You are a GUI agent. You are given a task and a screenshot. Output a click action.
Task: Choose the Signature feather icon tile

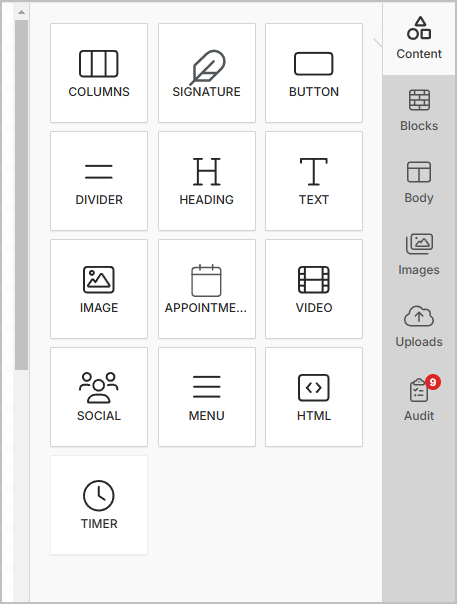click(207, 73)
